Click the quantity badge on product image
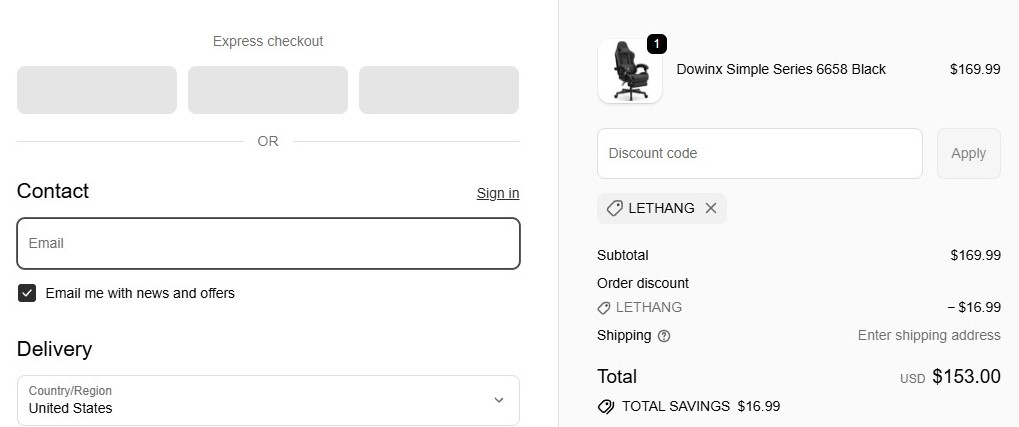Screen dimensions: 1019x427 656,44
